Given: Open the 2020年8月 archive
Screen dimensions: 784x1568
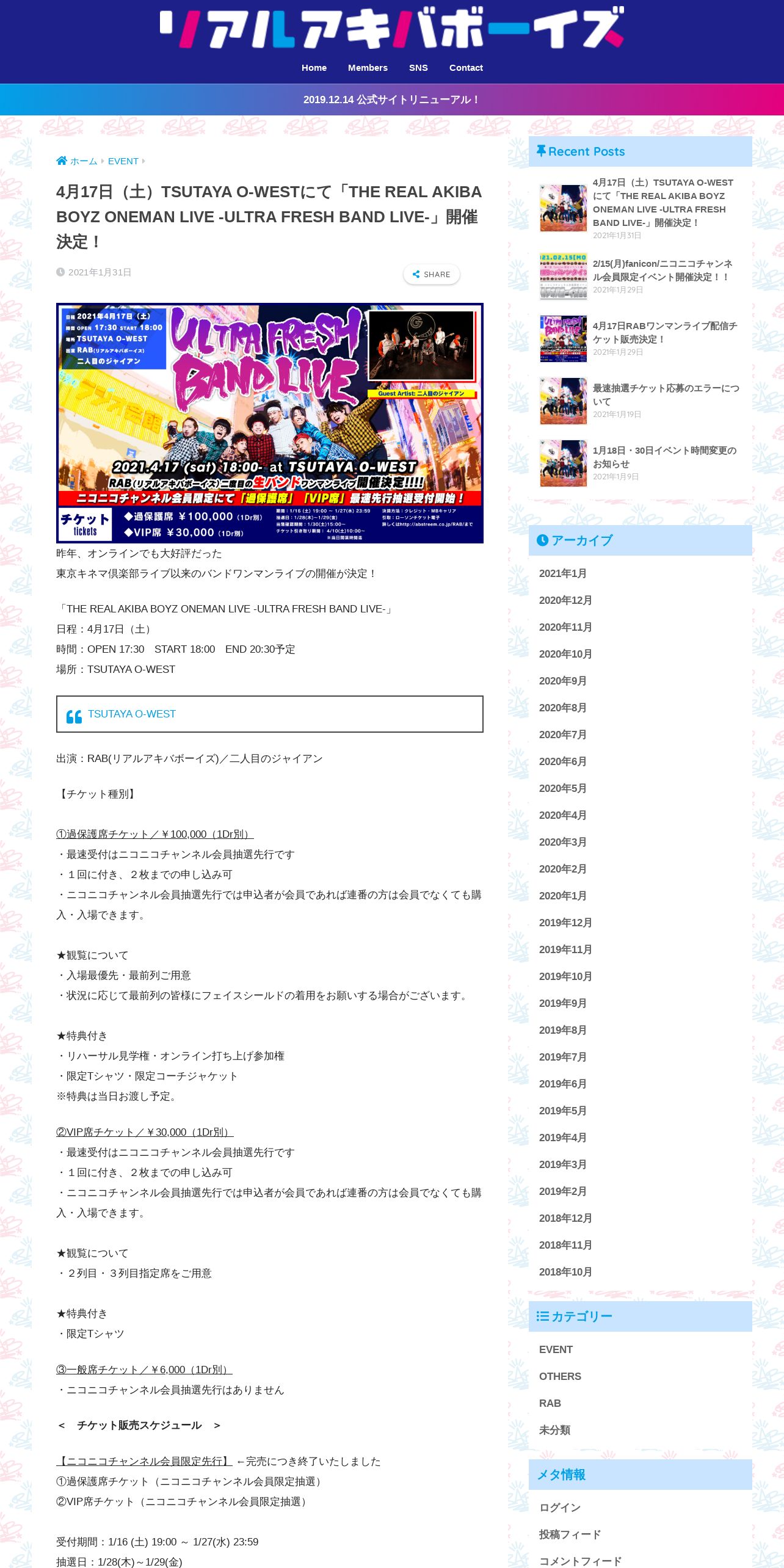Looking at the screenshot, I should (x=562, y=708).
